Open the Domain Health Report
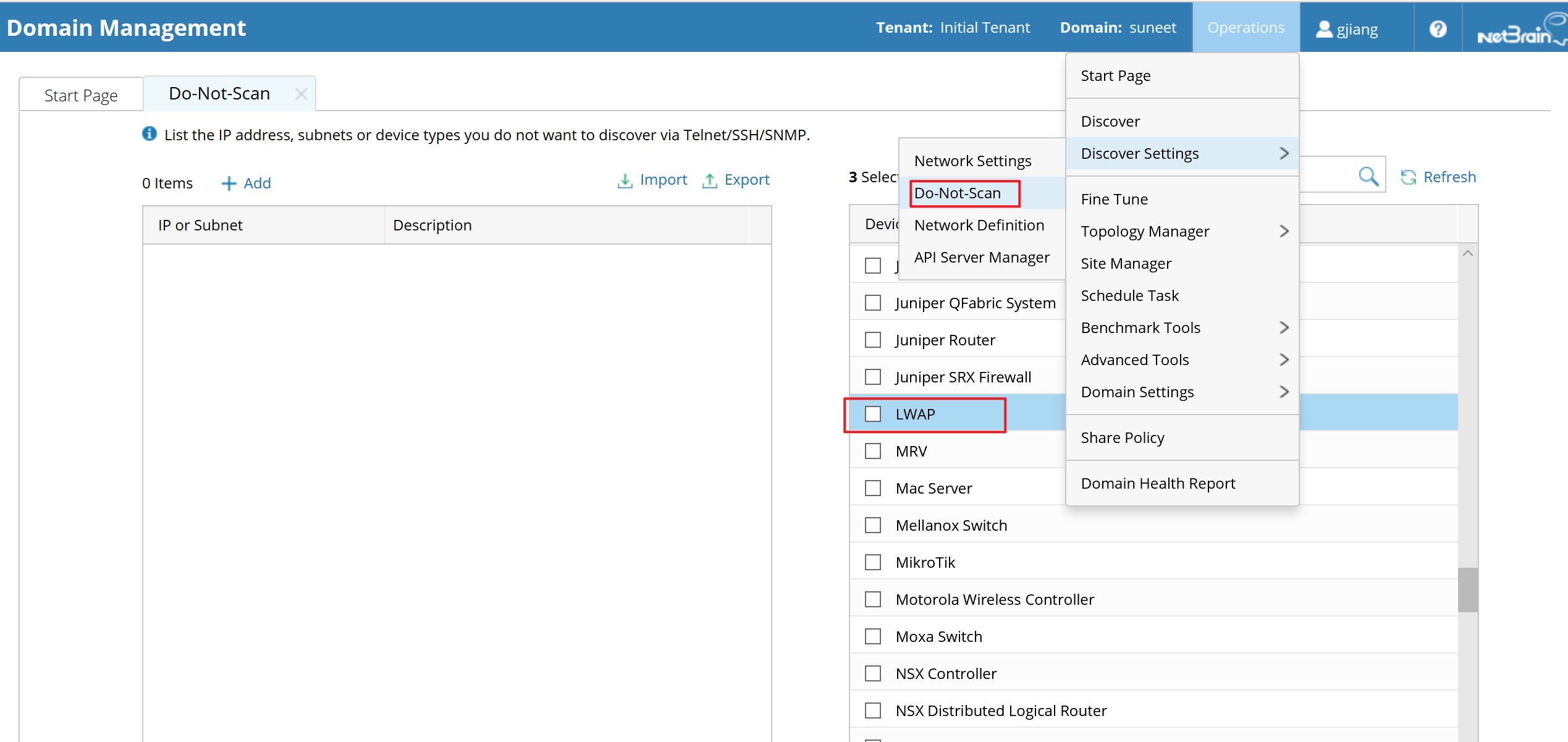Image resolution: width=1568 pixels, height=742 pixels. coord(1158,483)
